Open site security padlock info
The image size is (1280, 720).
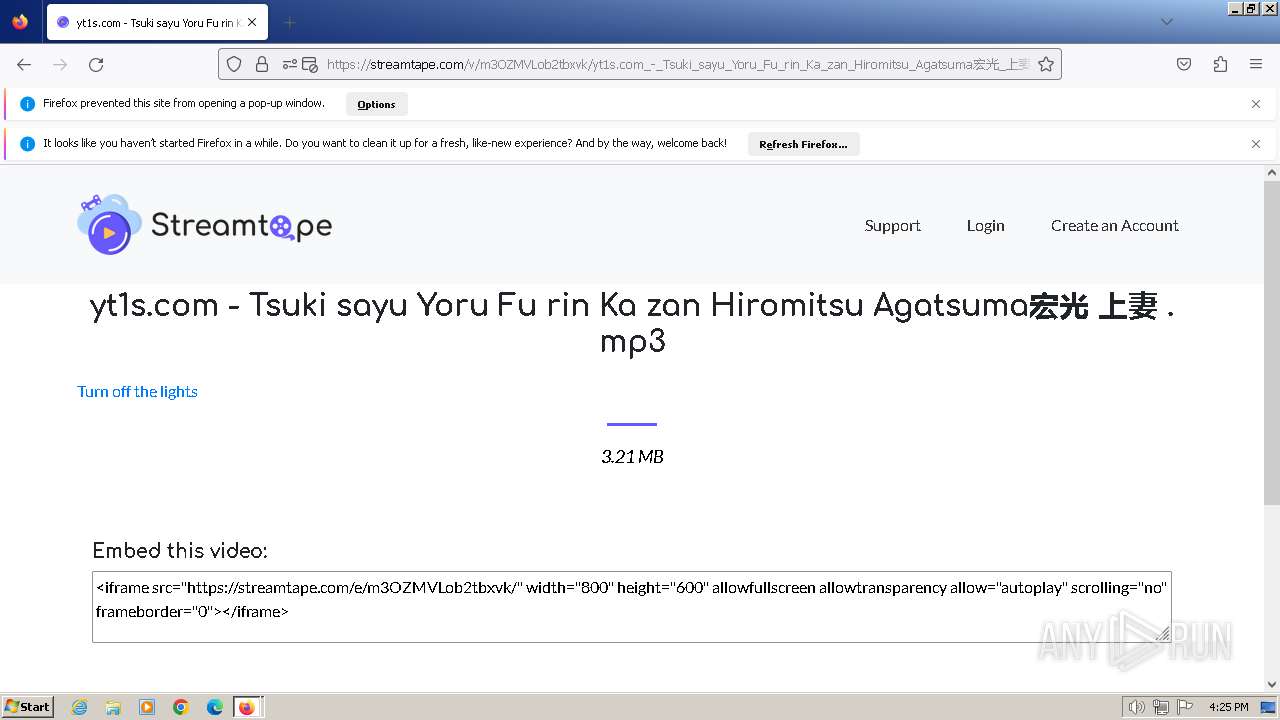262,64
